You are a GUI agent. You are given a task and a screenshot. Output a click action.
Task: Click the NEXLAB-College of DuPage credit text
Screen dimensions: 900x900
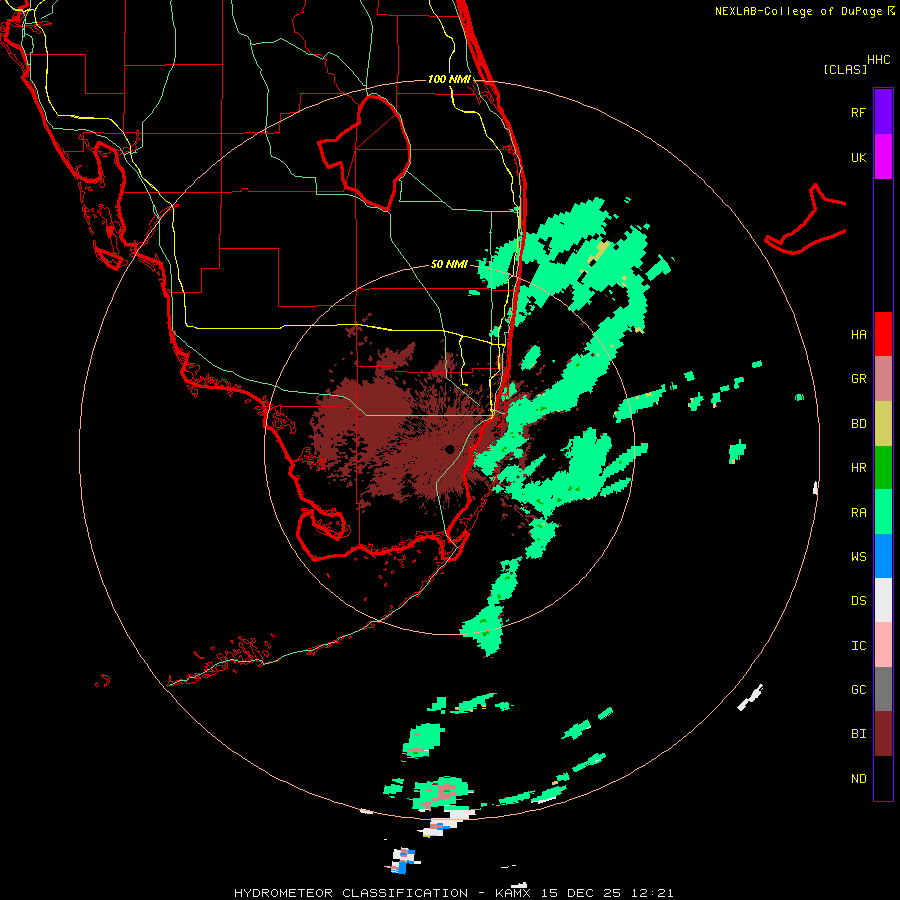pos(798,11)
